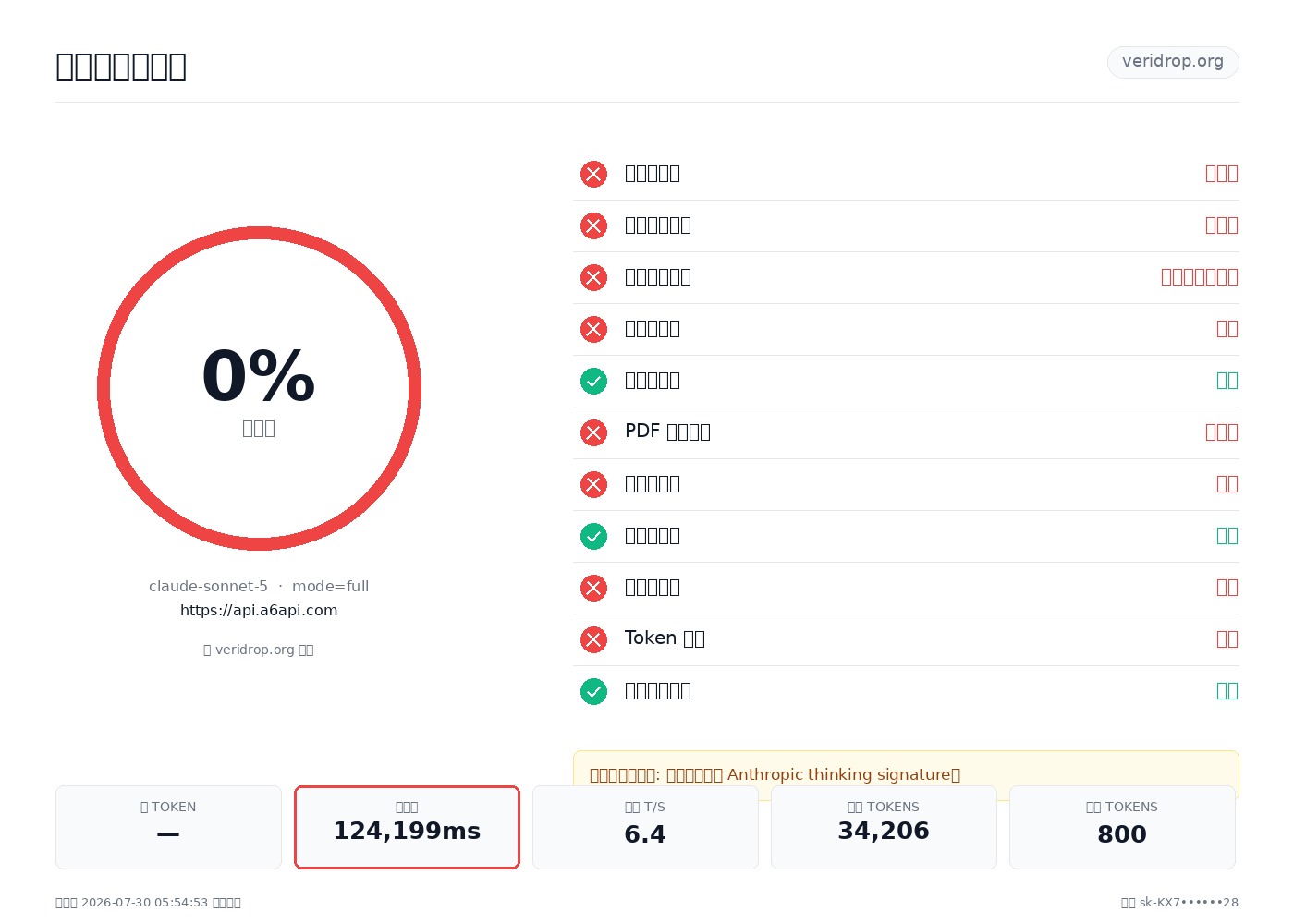Select the TOKEN card showing a dash
This screenshot has height=924, width=1294.
tap(168, 827)
